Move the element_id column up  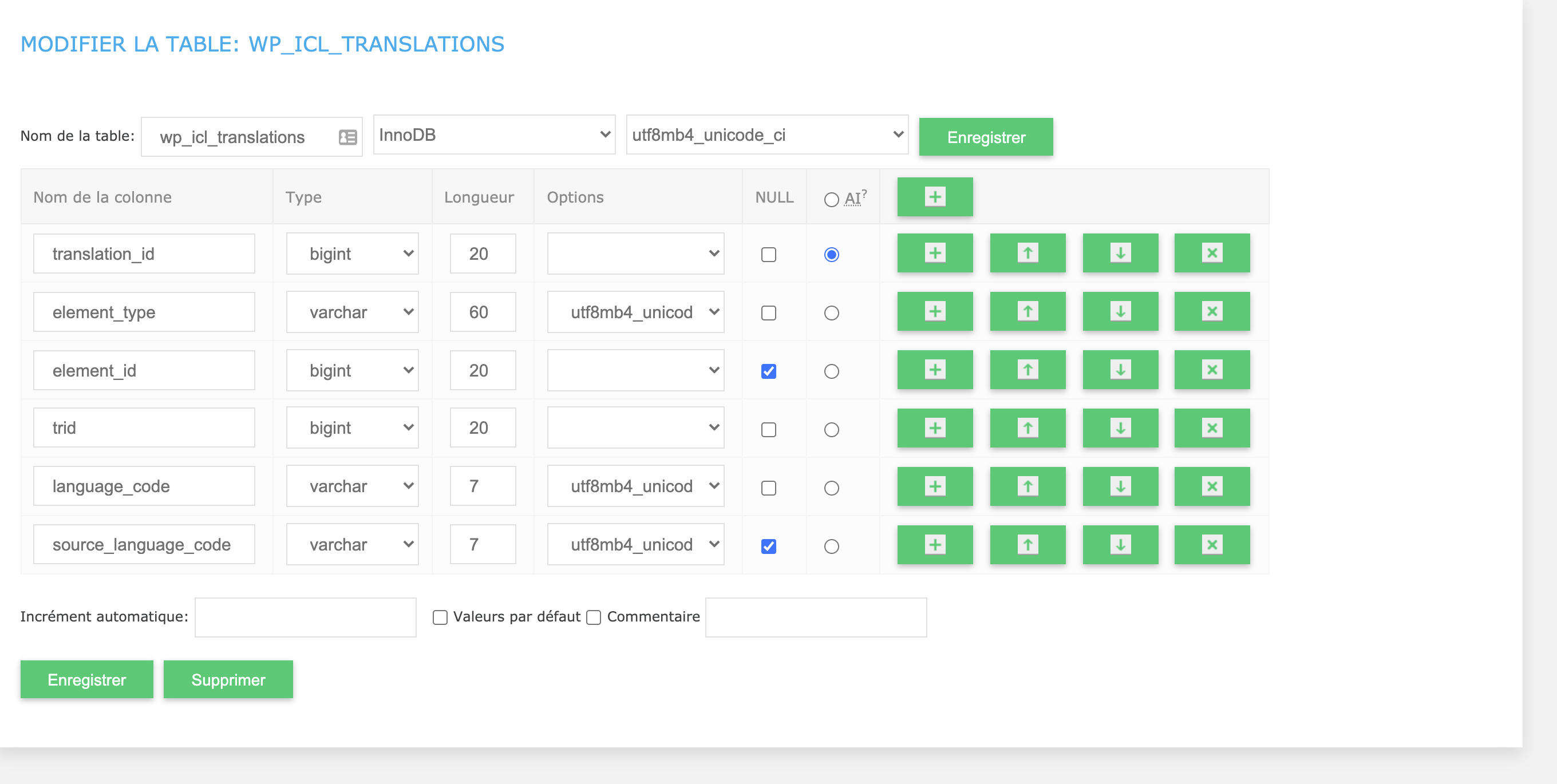1028,370
